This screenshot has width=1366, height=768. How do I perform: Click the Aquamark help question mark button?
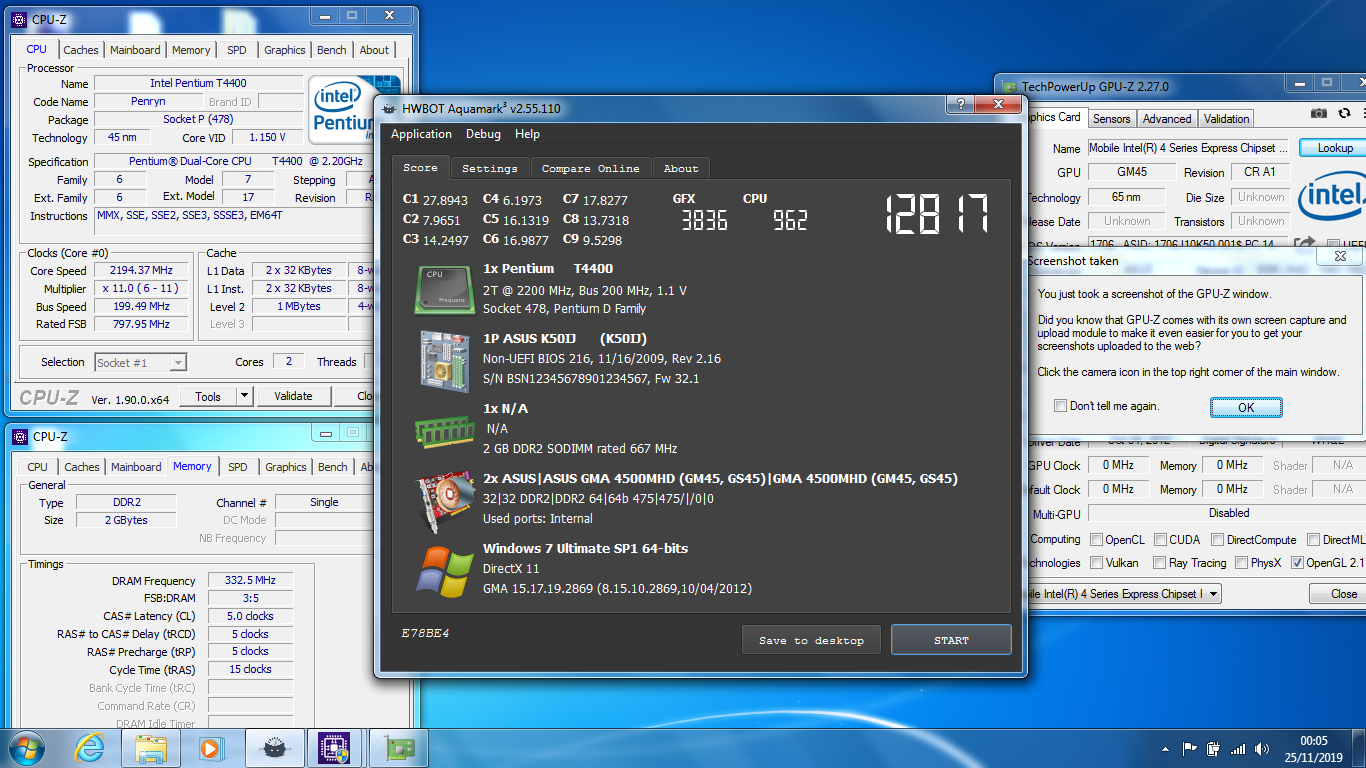pos(959,104)
